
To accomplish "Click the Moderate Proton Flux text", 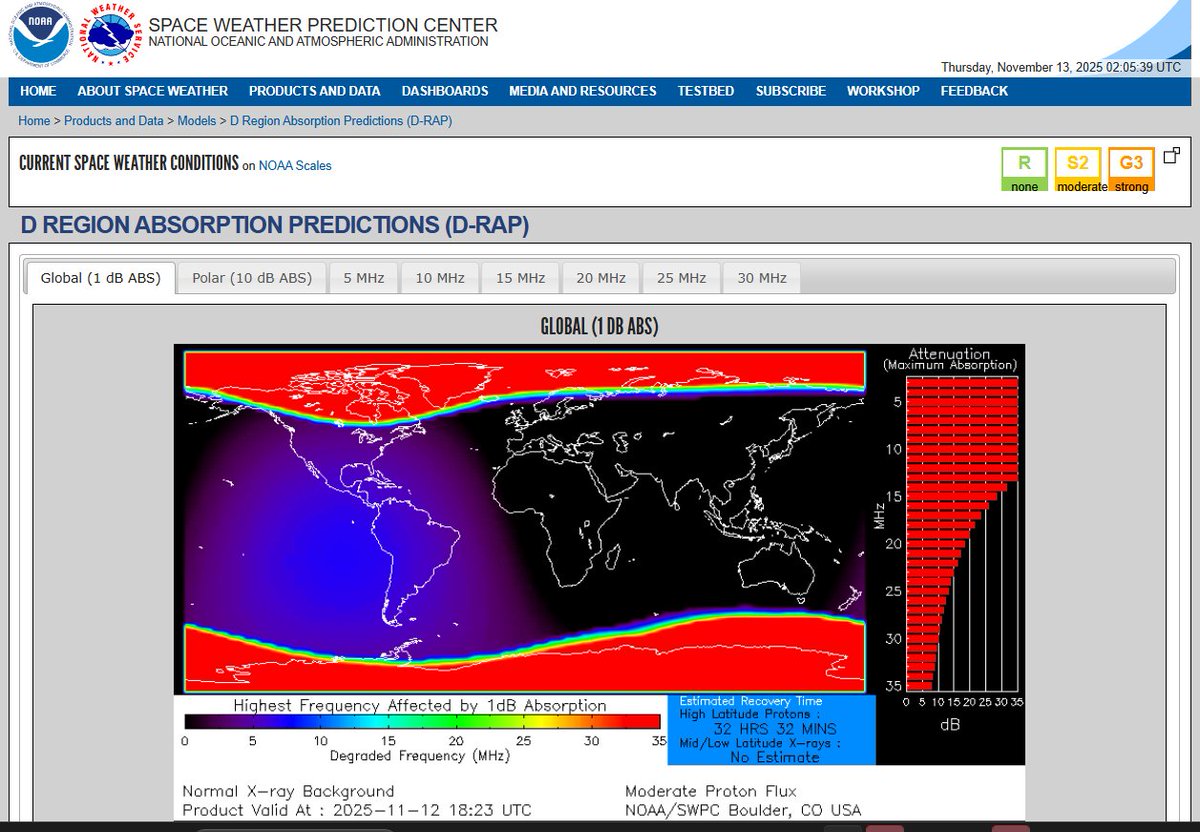I will click(x=710, y=791).
